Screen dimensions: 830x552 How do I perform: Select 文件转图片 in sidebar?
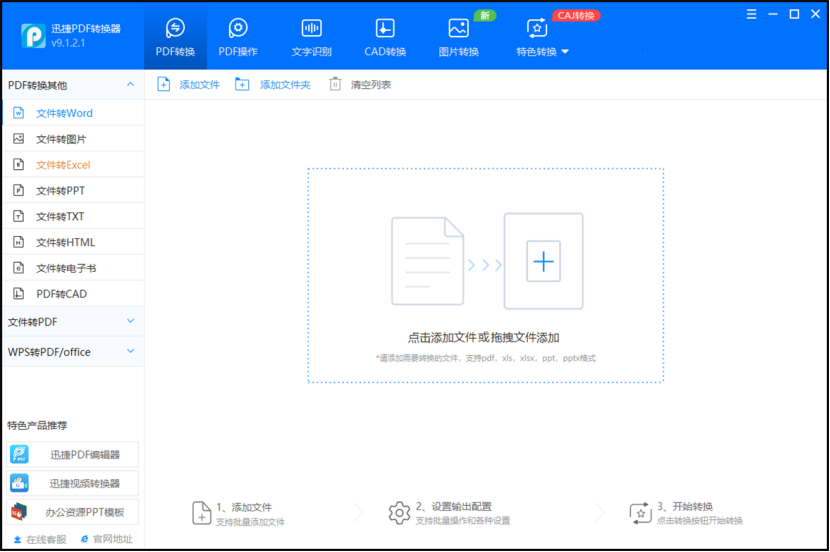pyautogui.click(x=73, y=139)
